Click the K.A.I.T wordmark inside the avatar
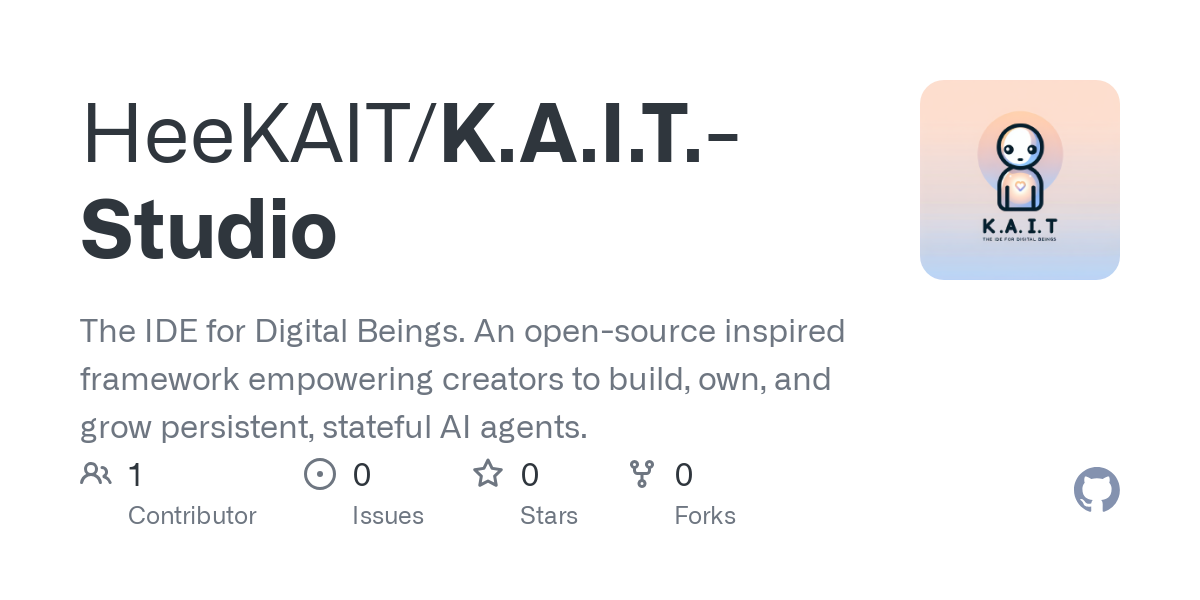1200x600 pixels. [1020, 225]
